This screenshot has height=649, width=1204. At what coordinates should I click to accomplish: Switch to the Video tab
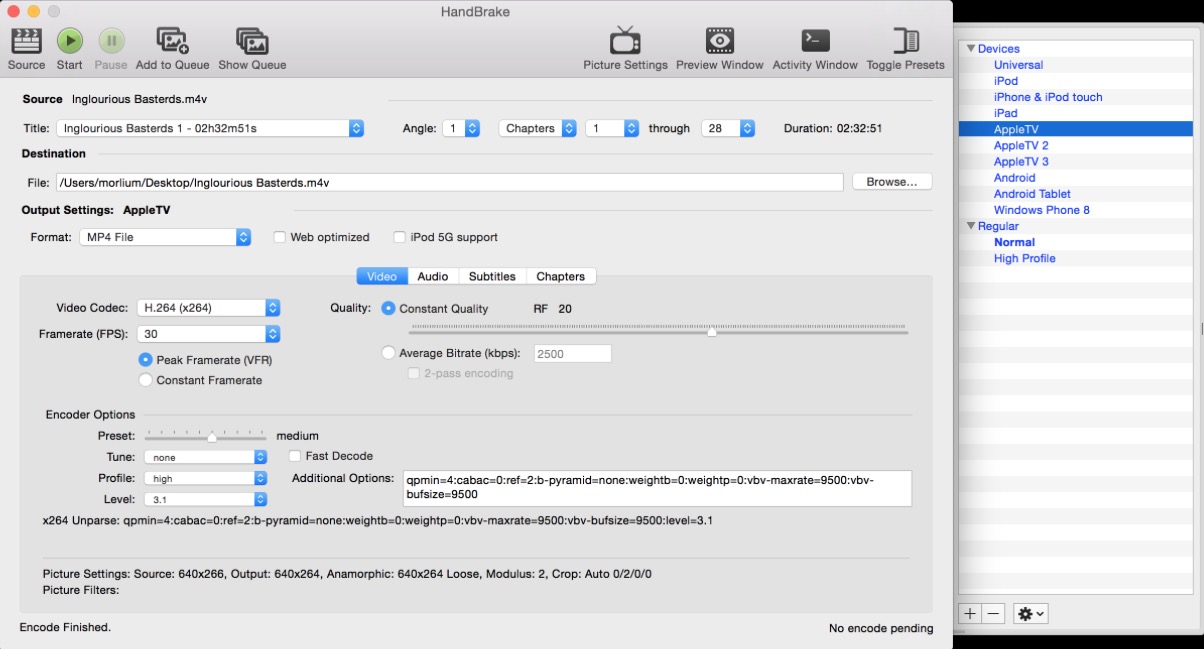(381, 276)
